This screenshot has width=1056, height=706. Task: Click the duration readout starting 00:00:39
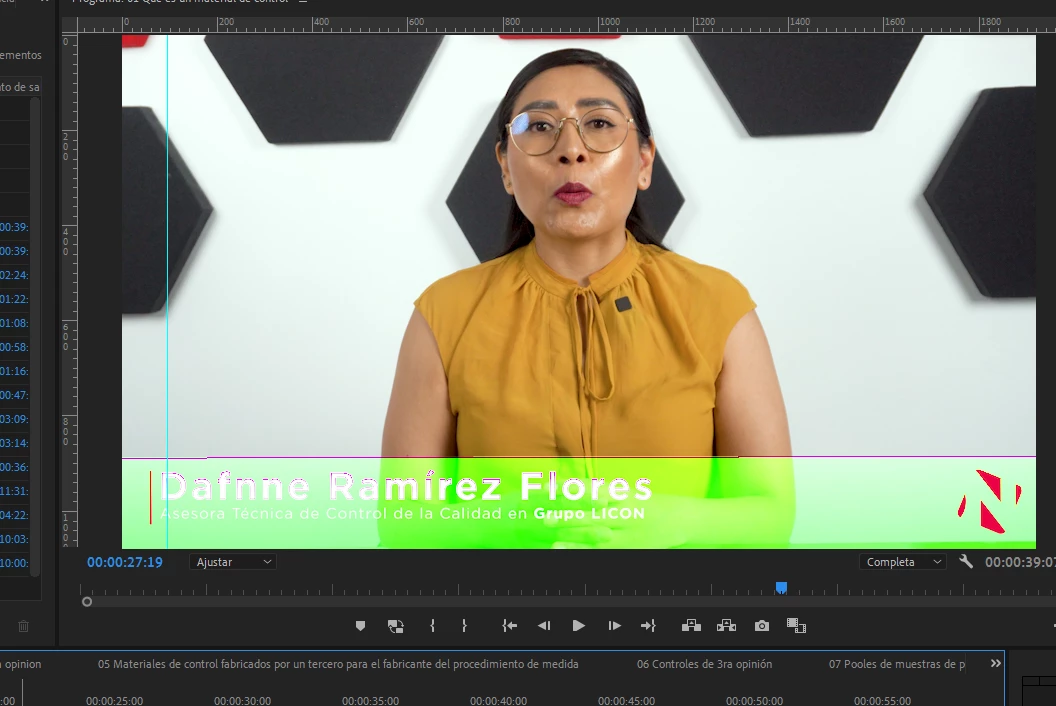point(1020,562)
